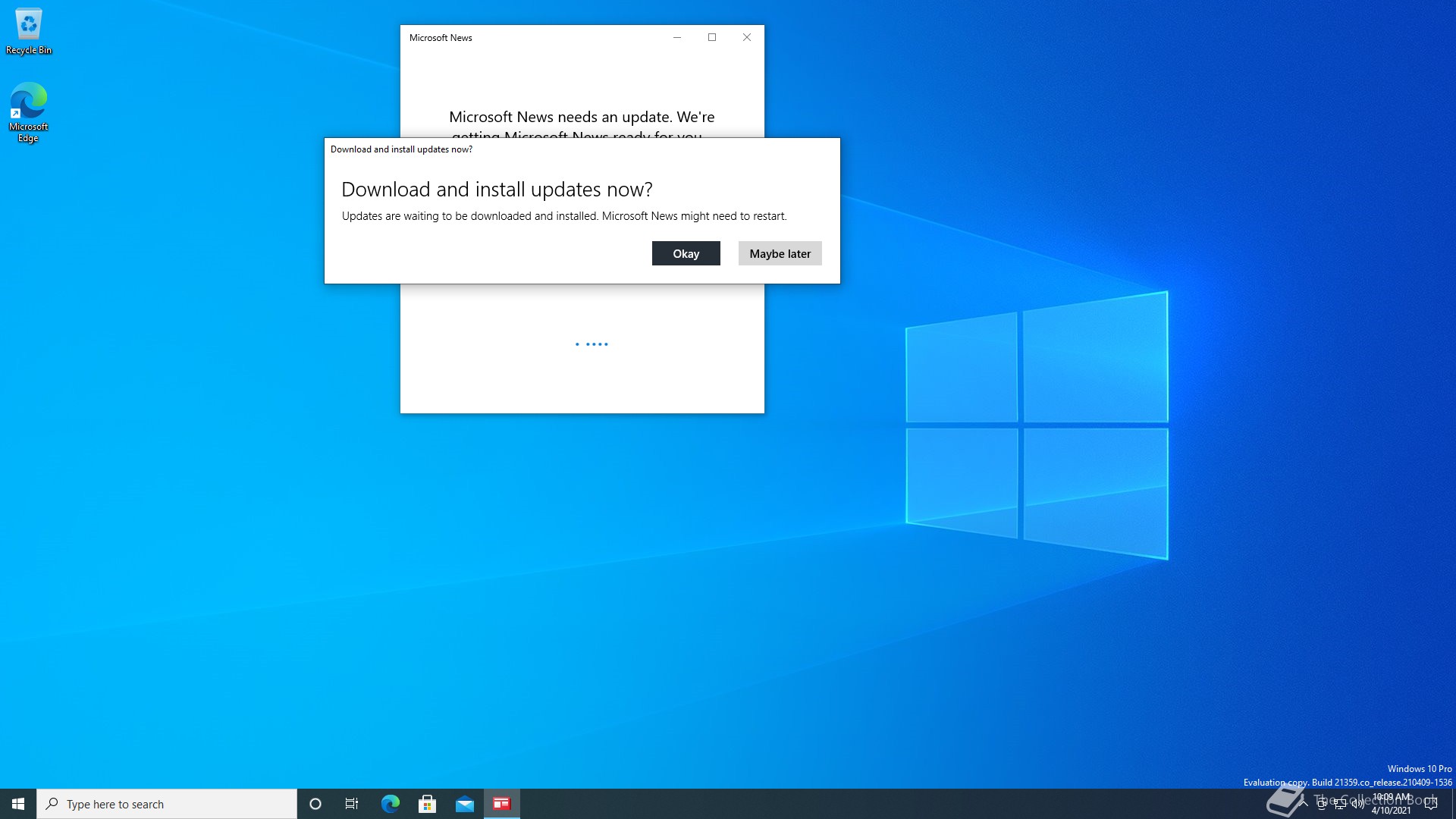
Task: Select Microsoft News taskbar icon
Action: (x=502, y=804)
